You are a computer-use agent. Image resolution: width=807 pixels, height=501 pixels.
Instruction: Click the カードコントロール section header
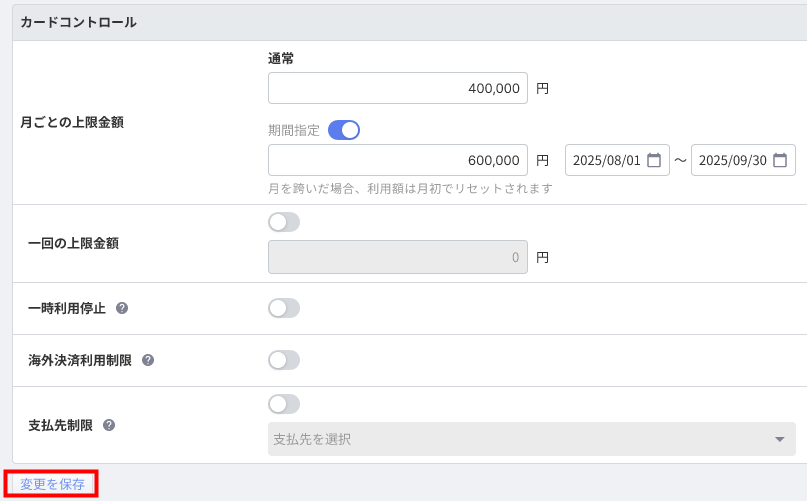tap(79, 22)
